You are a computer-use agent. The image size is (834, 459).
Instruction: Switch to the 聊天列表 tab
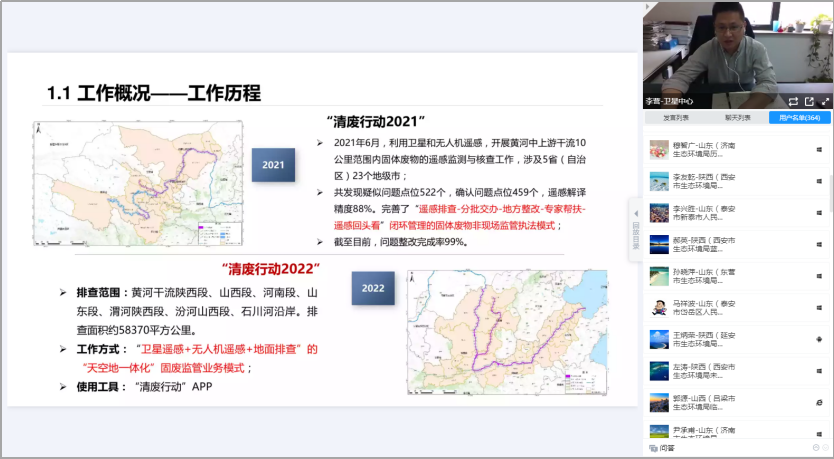tap(737, 118)
